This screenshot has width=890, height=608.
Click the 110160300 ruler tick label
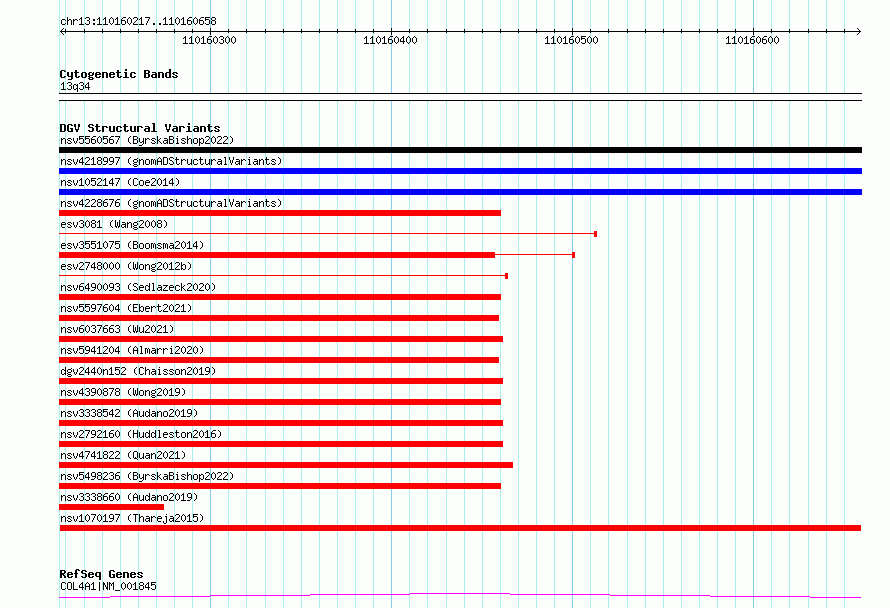coord(209,40)
